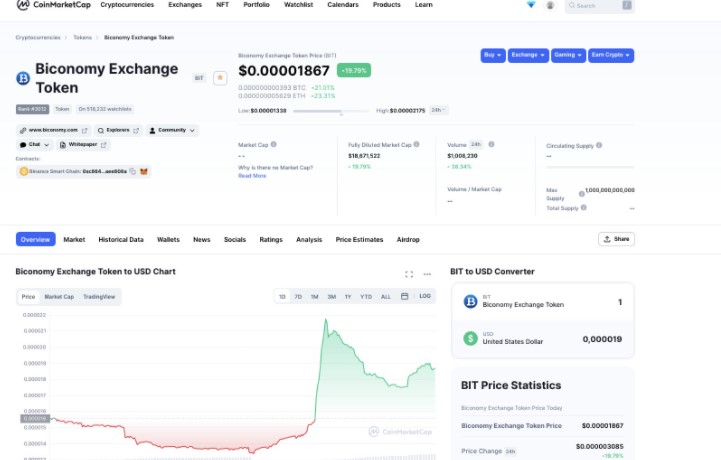Click the search magnifier icon
Viewport: 721px width, 460px height.
pyautogui.click(x=572, y=6)
